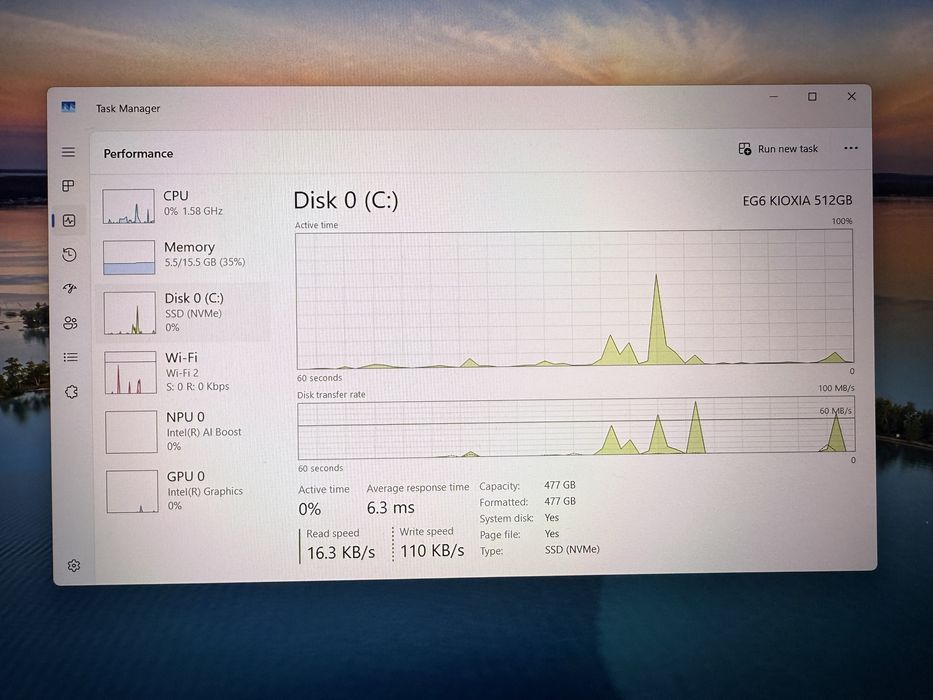933x700 pixels.
Task: Close the Task Manager window
Action: (x=851, y=96)
